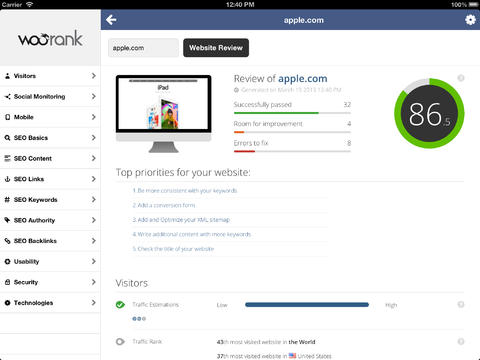The image size is (480, 360).
Task: Click the Errors to fix progress bar
Action: pyautogui.click(x=292, y=151)
